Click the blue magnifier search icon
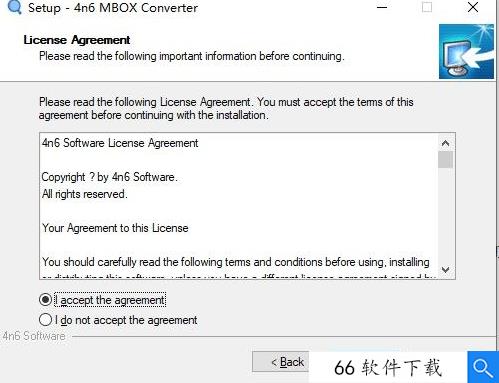 coord(483,367)
